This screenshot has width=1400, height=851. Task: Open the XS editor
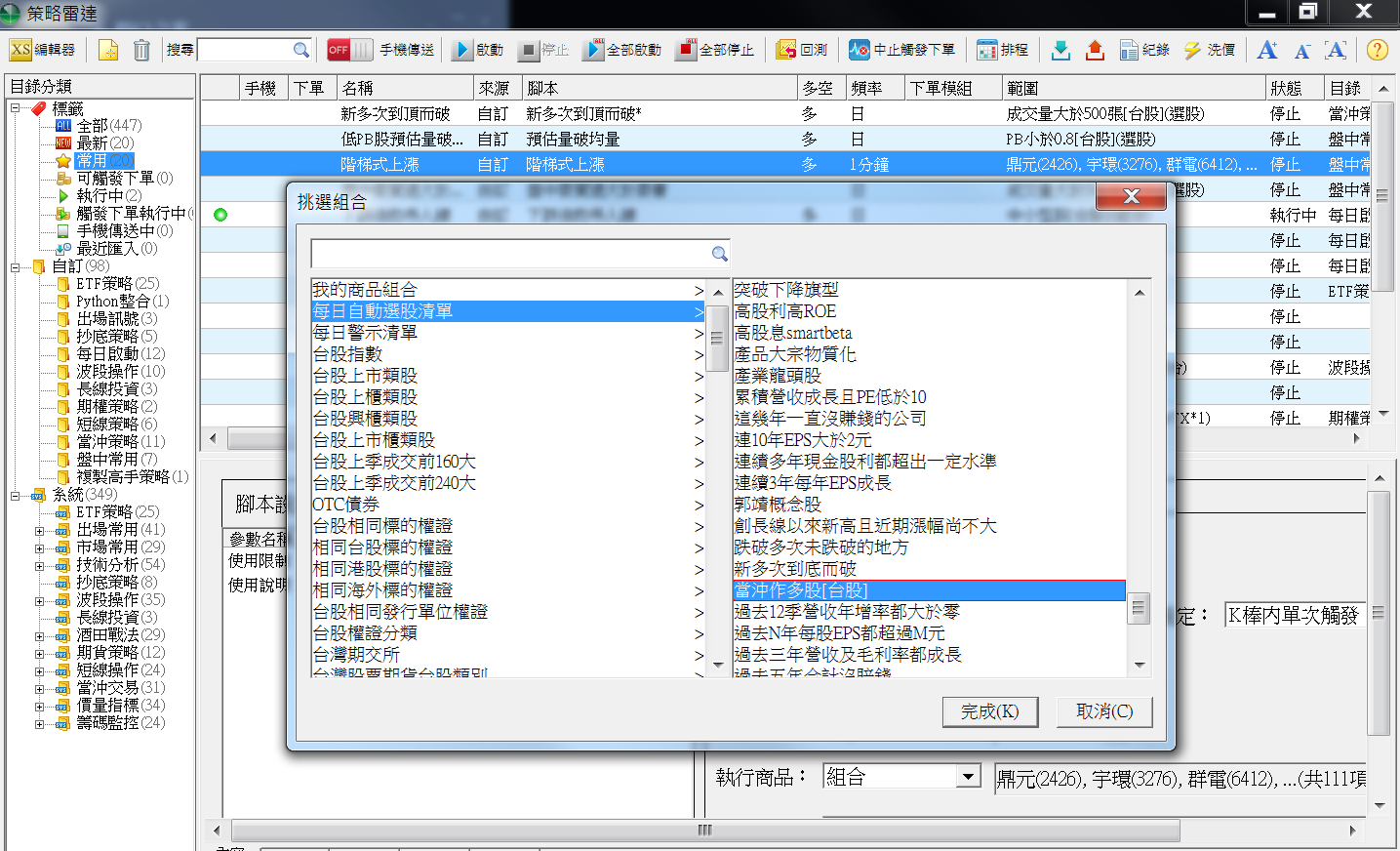coord(43,50)
